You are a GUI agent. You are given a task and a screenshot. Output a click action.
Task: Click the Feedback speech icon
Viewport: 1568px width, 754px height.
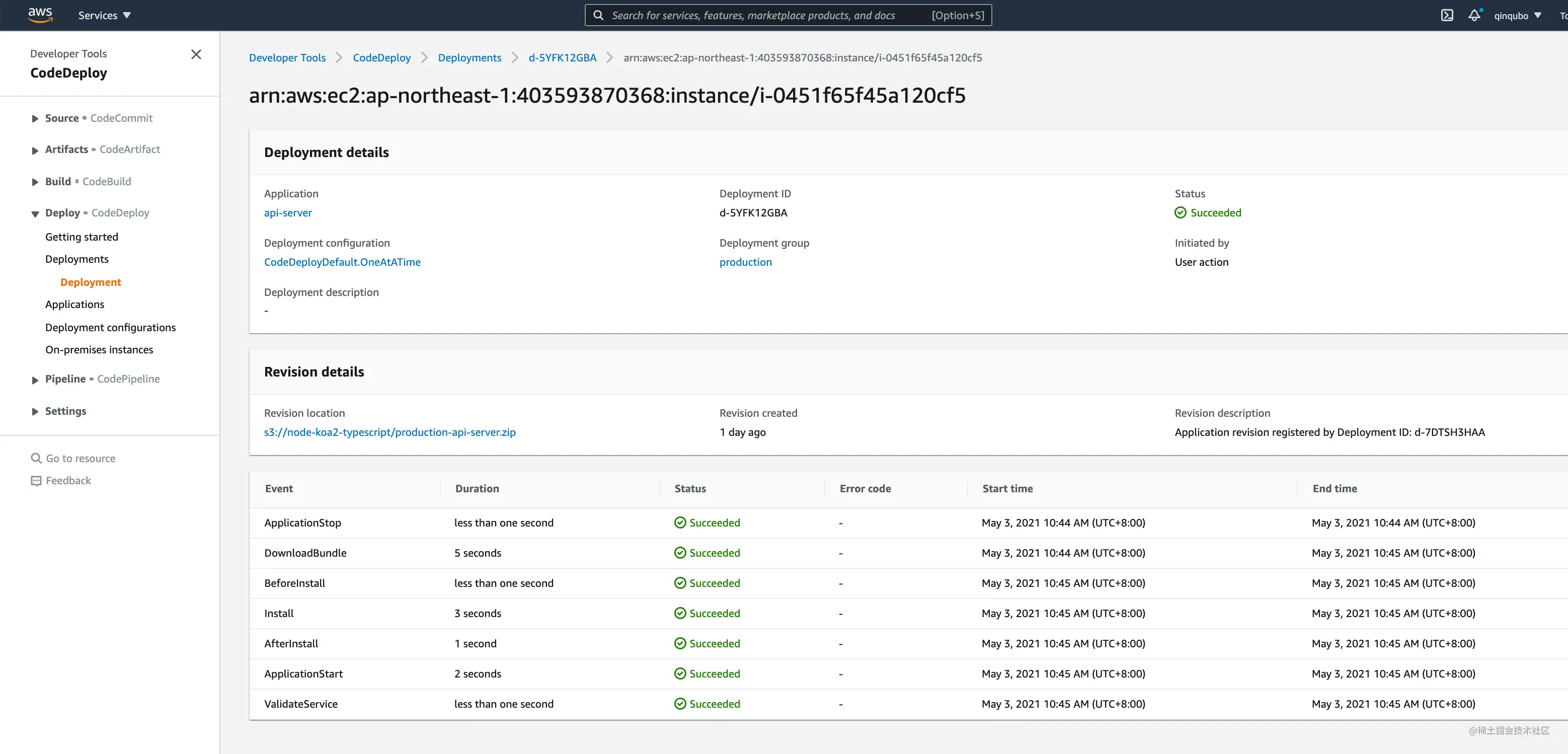(36, 481)
